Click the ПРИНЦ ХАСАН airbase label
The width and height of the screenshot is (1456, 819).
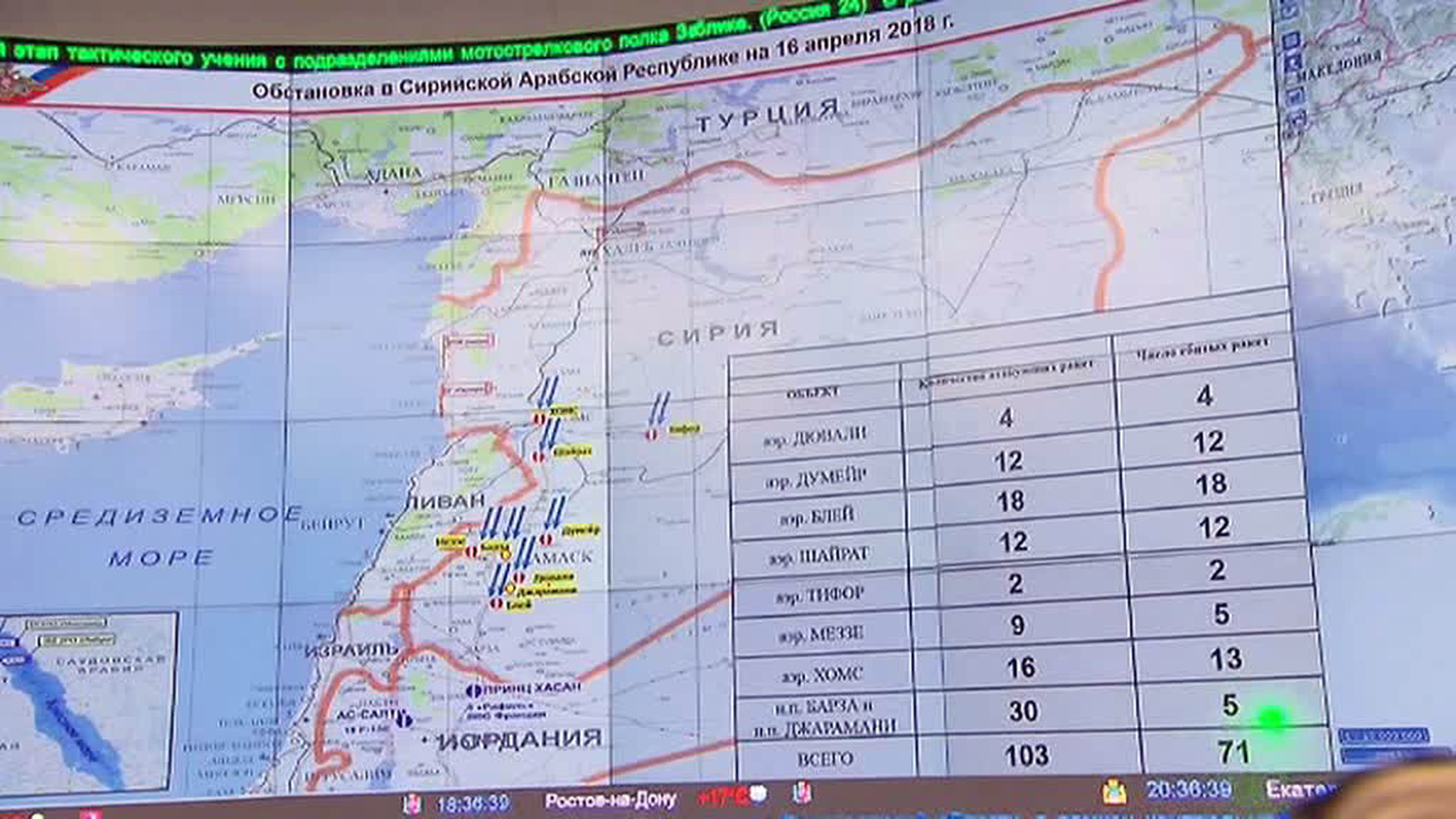tap(532, 687)
